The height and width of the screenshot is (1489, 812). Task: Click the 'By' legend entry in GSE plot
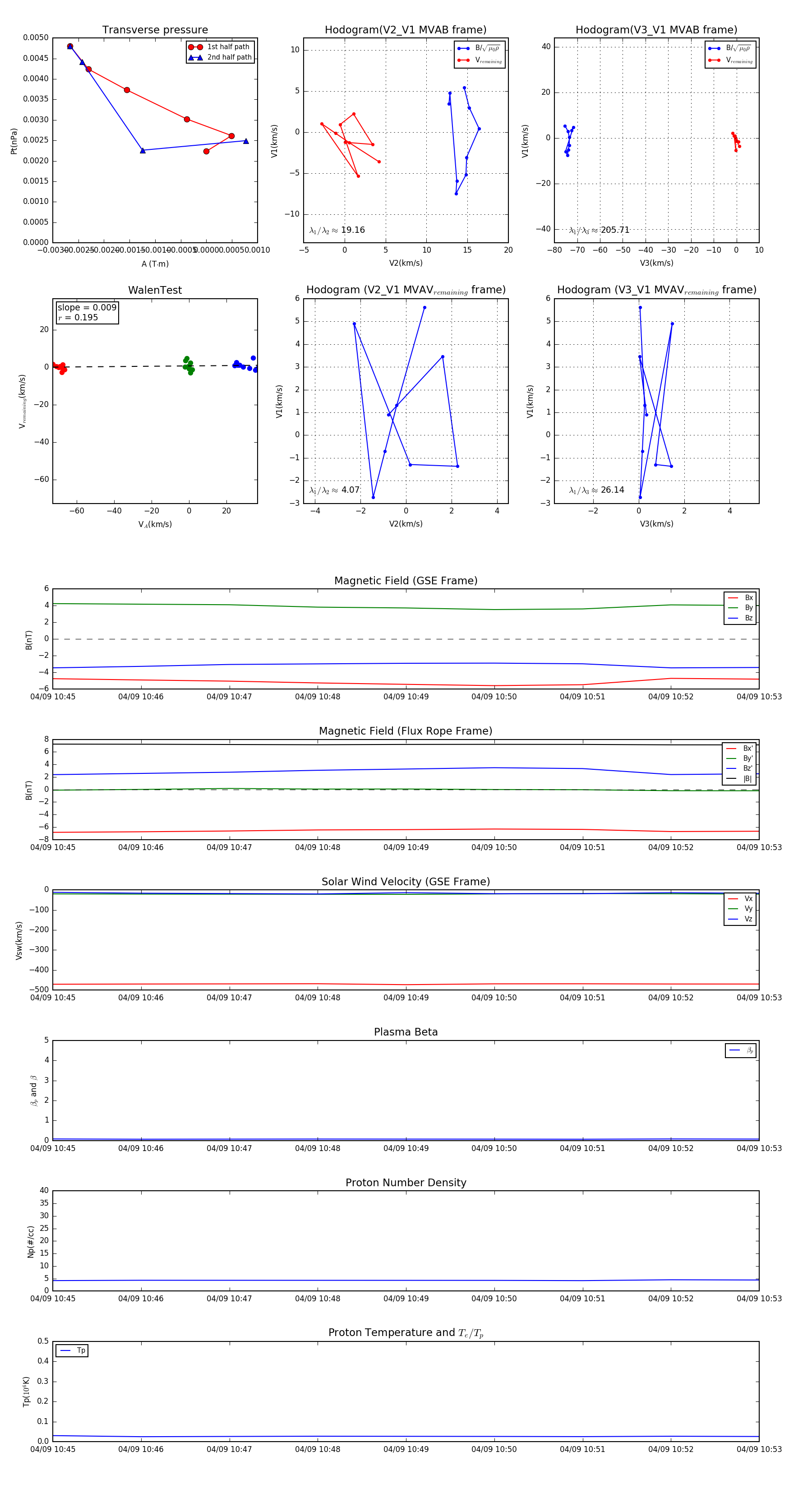click(x=740, y=607)
